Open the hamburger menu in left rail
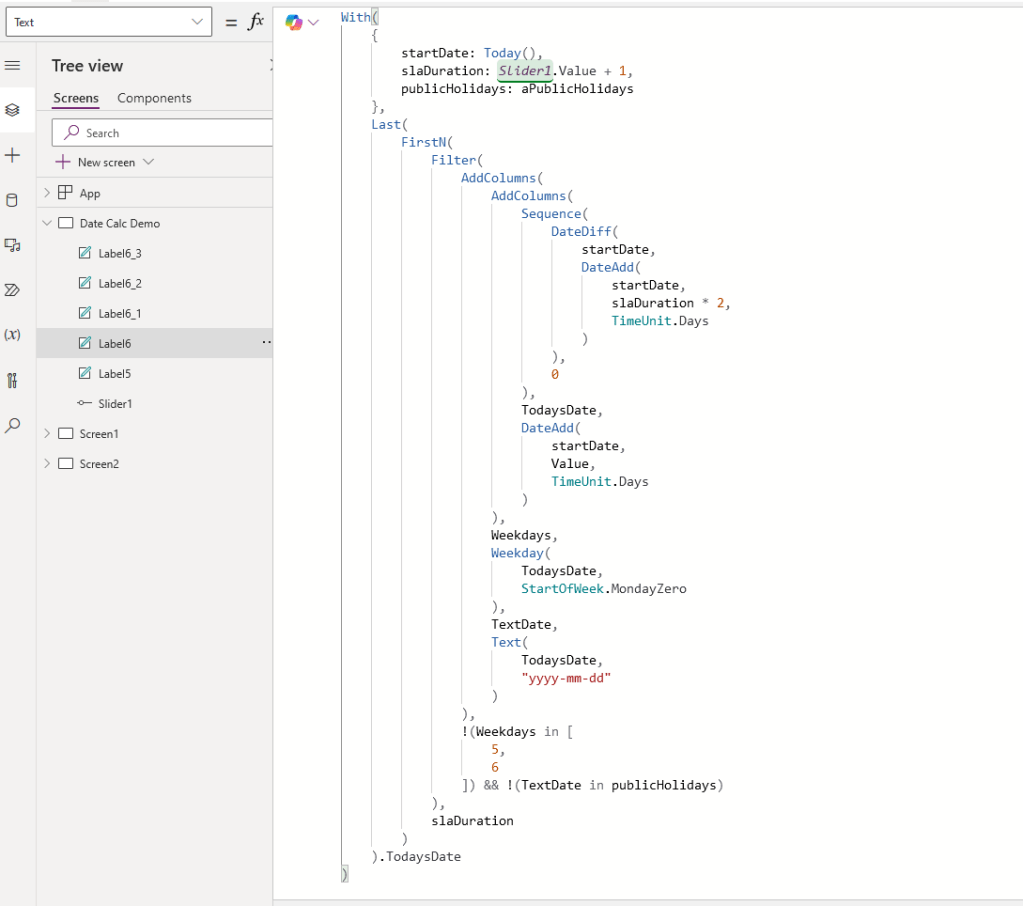Image resolution: width=1023 pixels, height=906 pixels. click(x=13, y=66)
